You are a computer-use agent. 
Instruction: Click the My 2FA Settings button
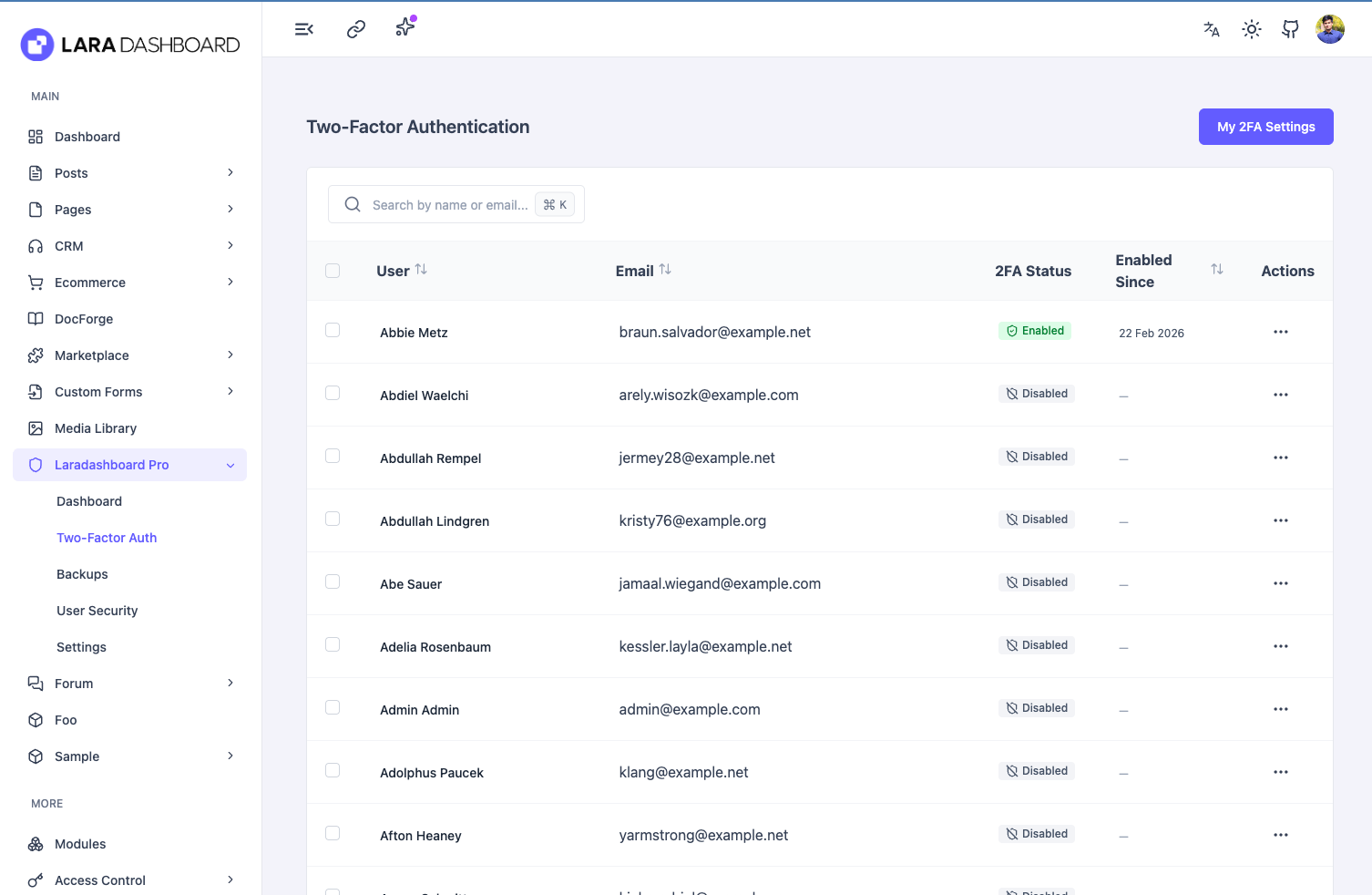[x=1265, y=127]
